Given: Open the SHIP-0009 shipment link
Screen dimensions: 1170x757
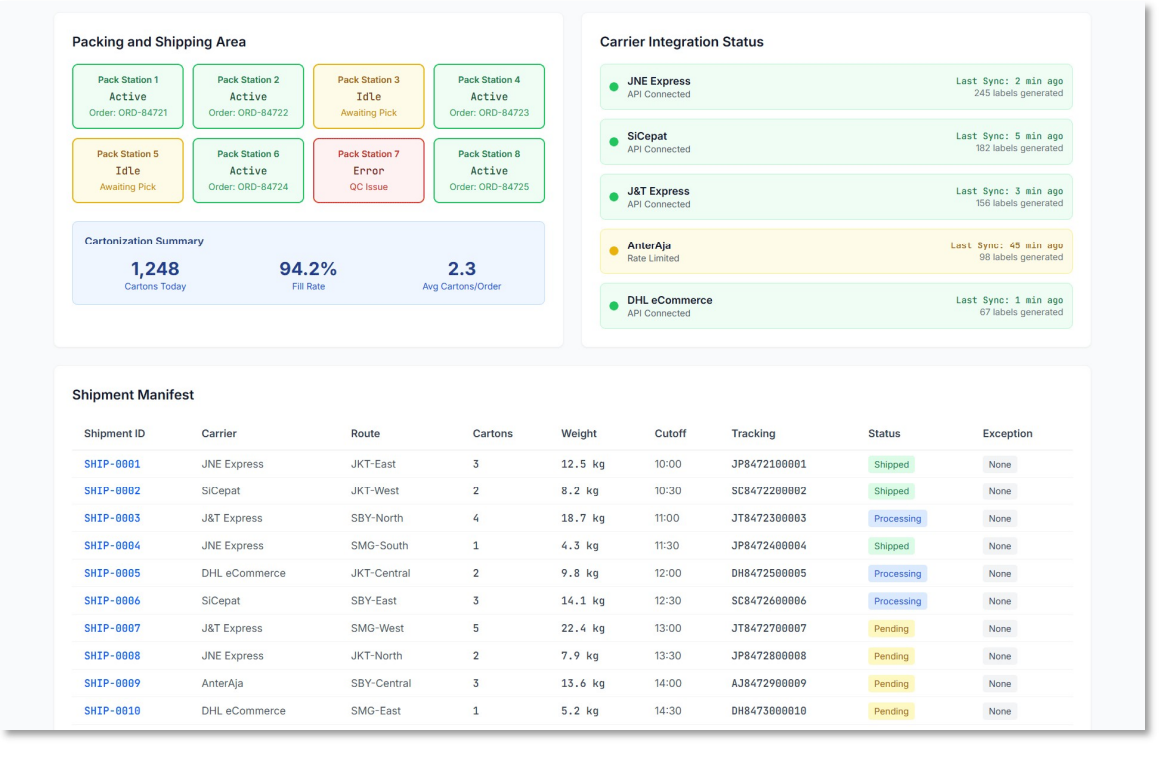Looking at the screenshot, I should (112, 684).
